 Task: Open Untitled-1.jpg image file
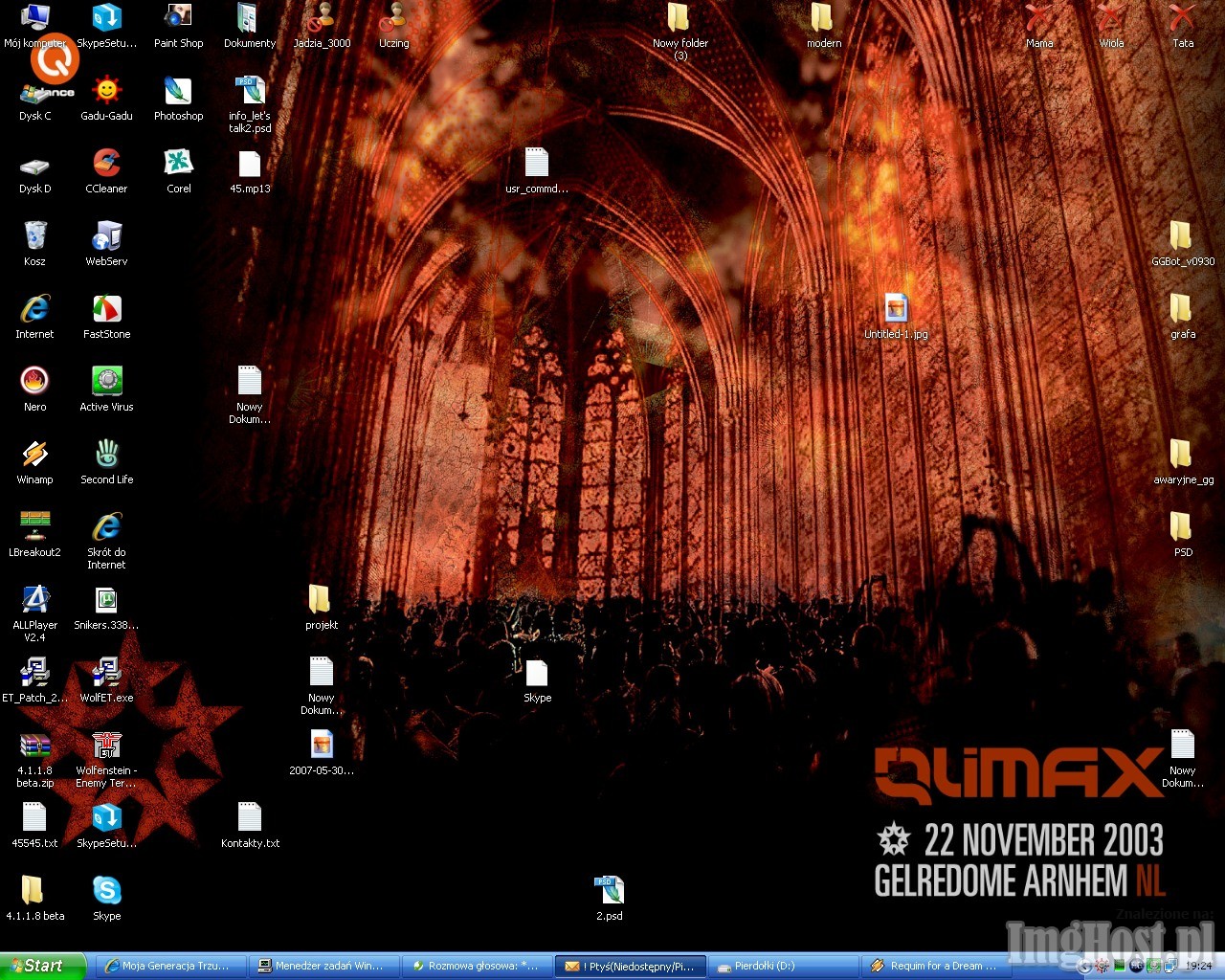point(896,317)
